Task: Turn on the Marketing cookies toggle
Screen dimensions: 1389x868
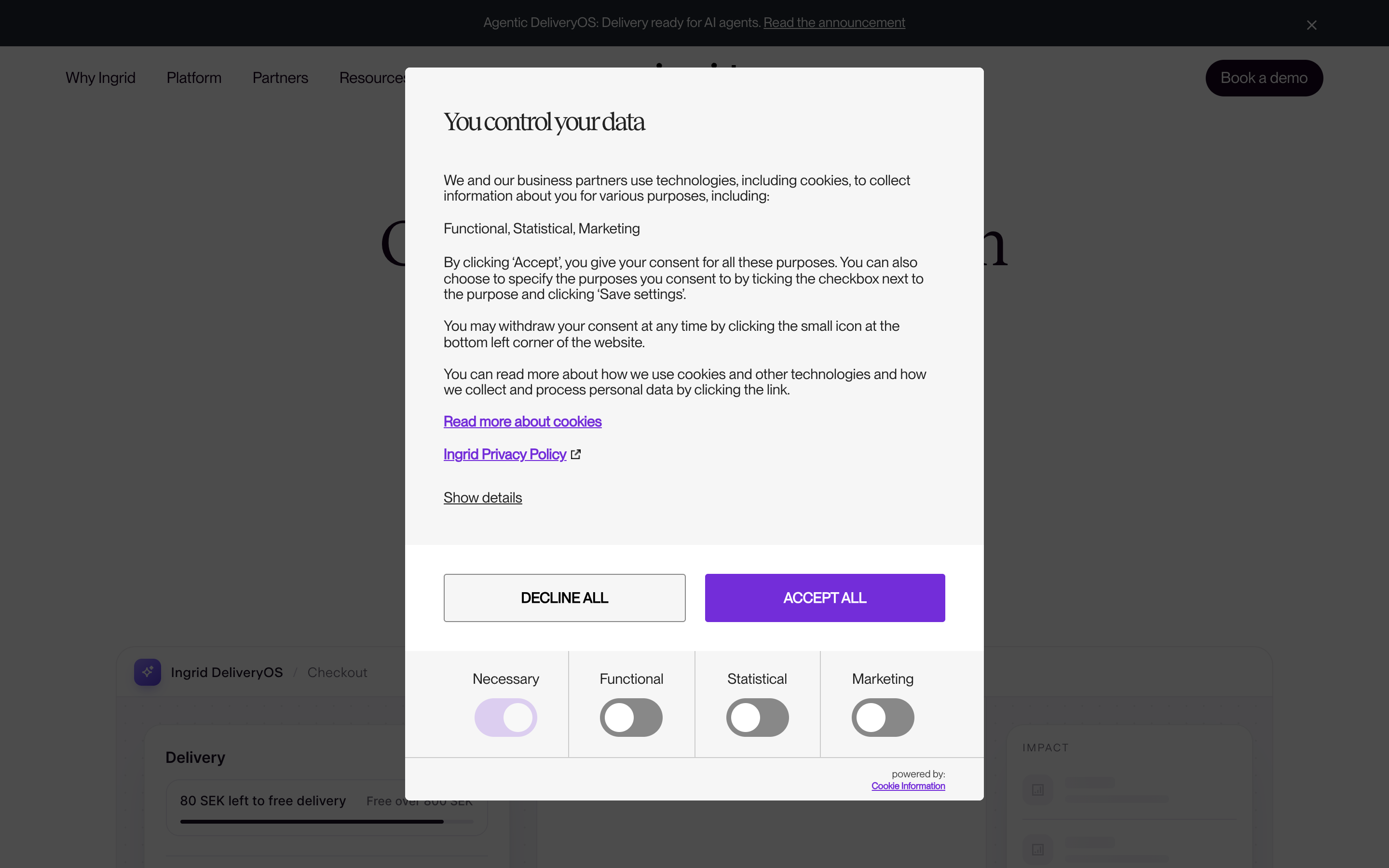Action: tap(883, 717)
